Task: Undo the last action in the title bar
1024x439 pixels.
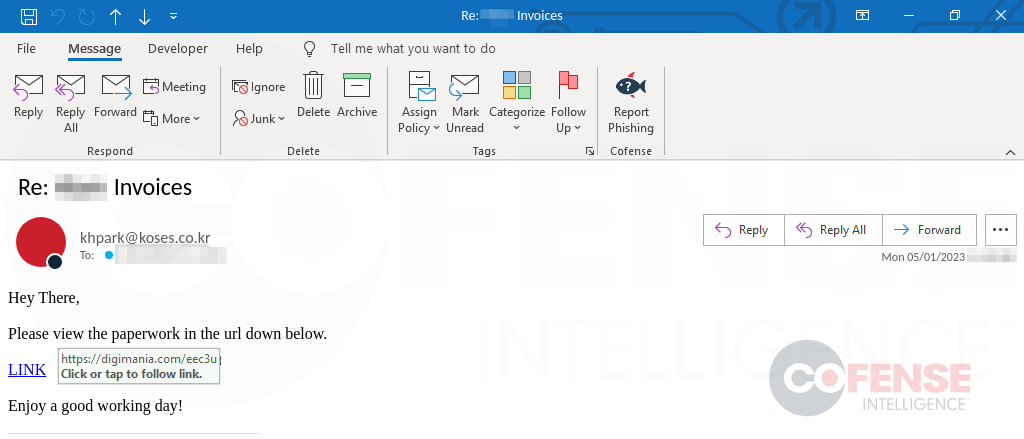Action: point(57,16)
